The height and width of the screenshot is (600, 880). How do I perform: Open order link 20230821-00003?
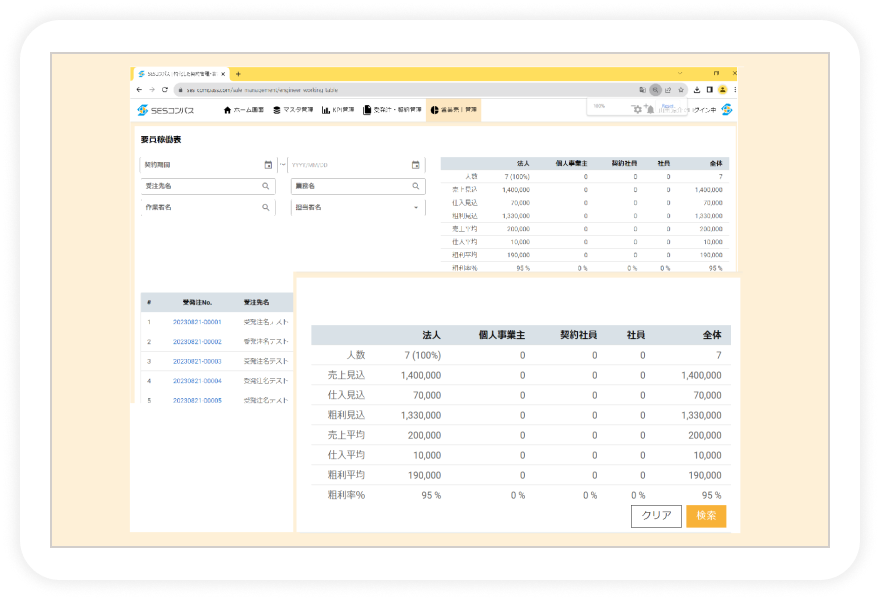pos(197,361)
